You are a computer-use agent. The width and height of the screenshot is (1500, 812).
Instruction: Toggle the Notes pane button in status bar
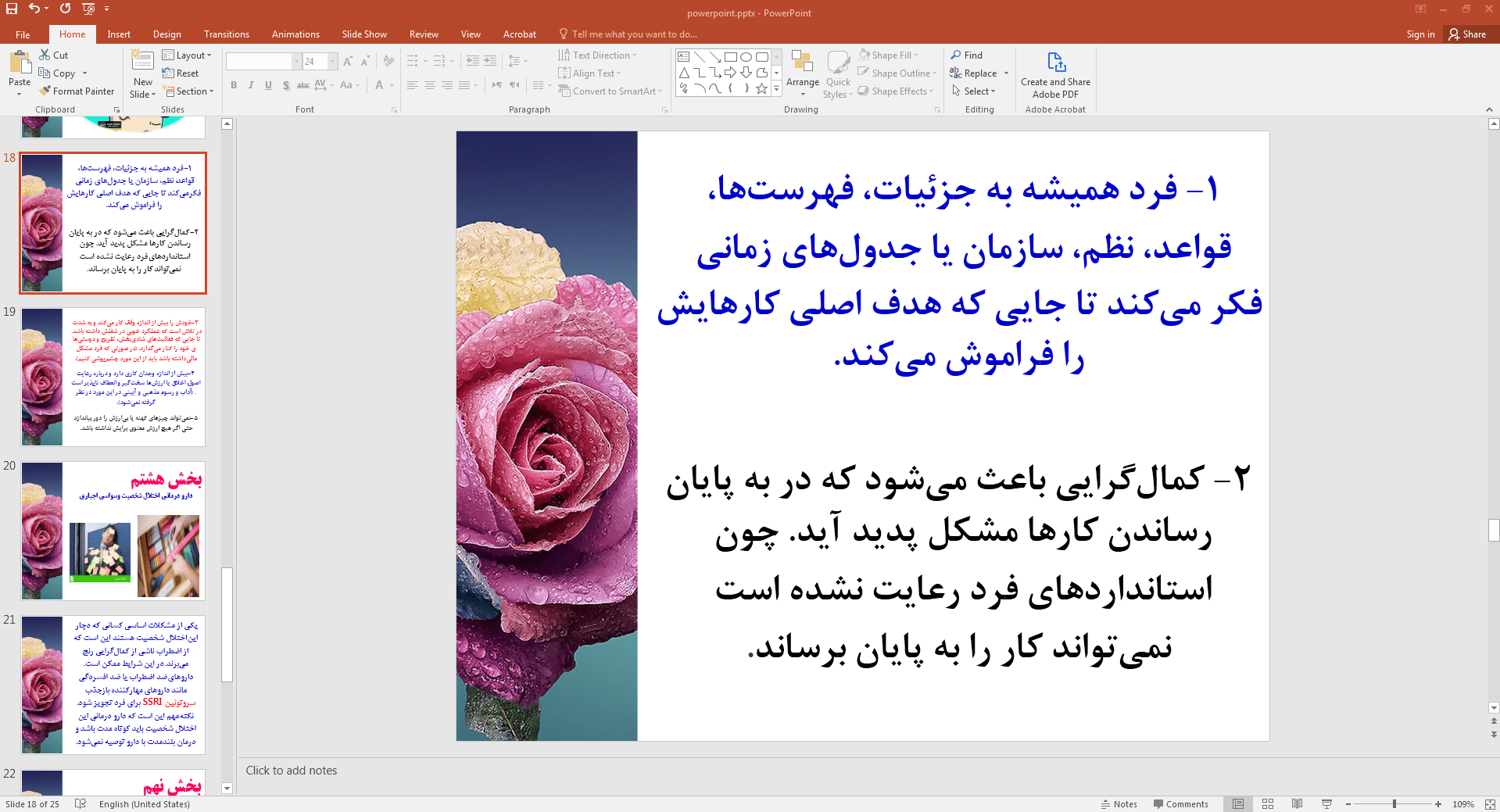click(1119, 804)
